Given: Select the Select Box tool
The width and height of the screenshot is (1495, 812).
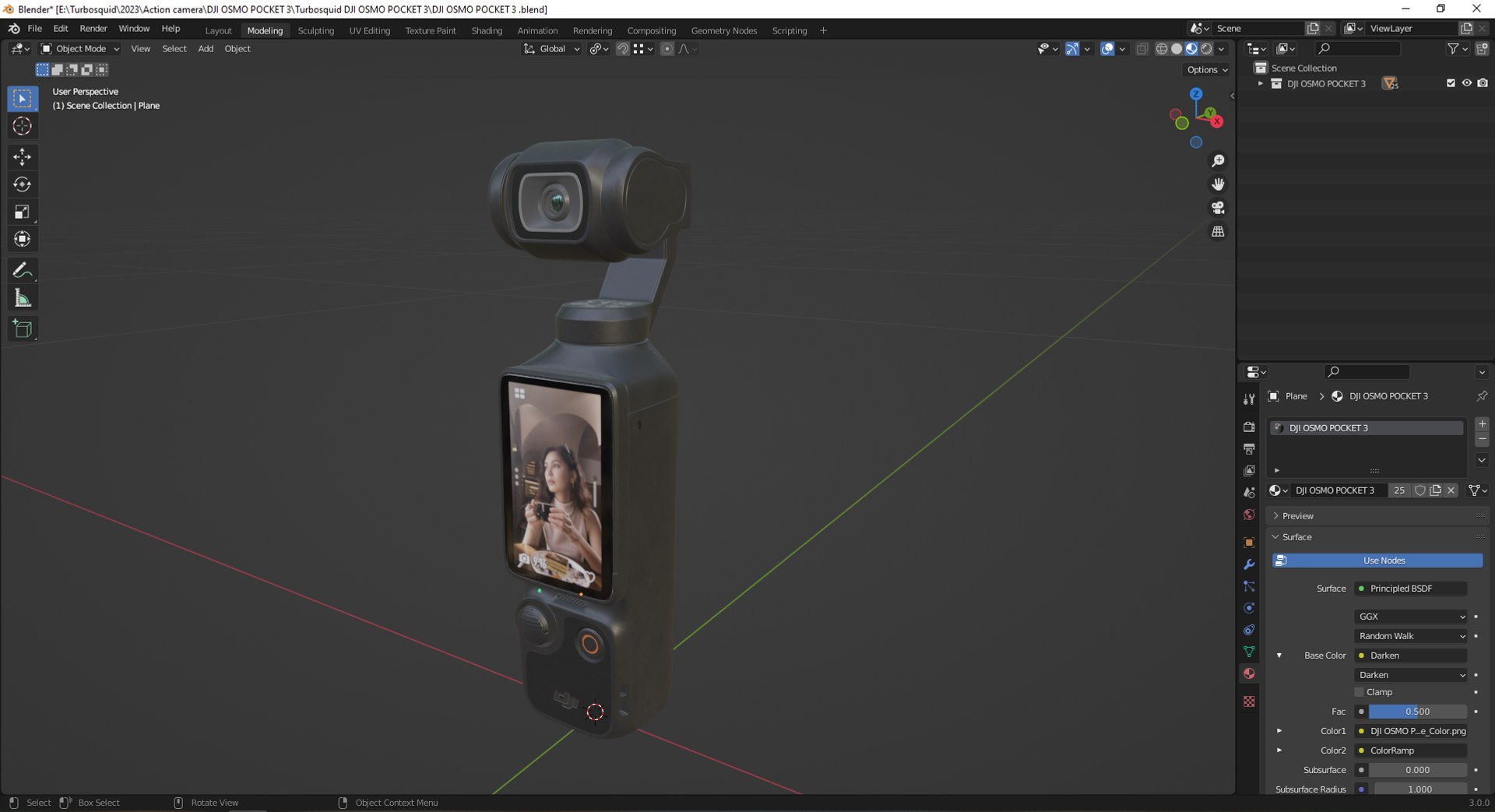Looking at the screenshot, I should pos(23,99).
